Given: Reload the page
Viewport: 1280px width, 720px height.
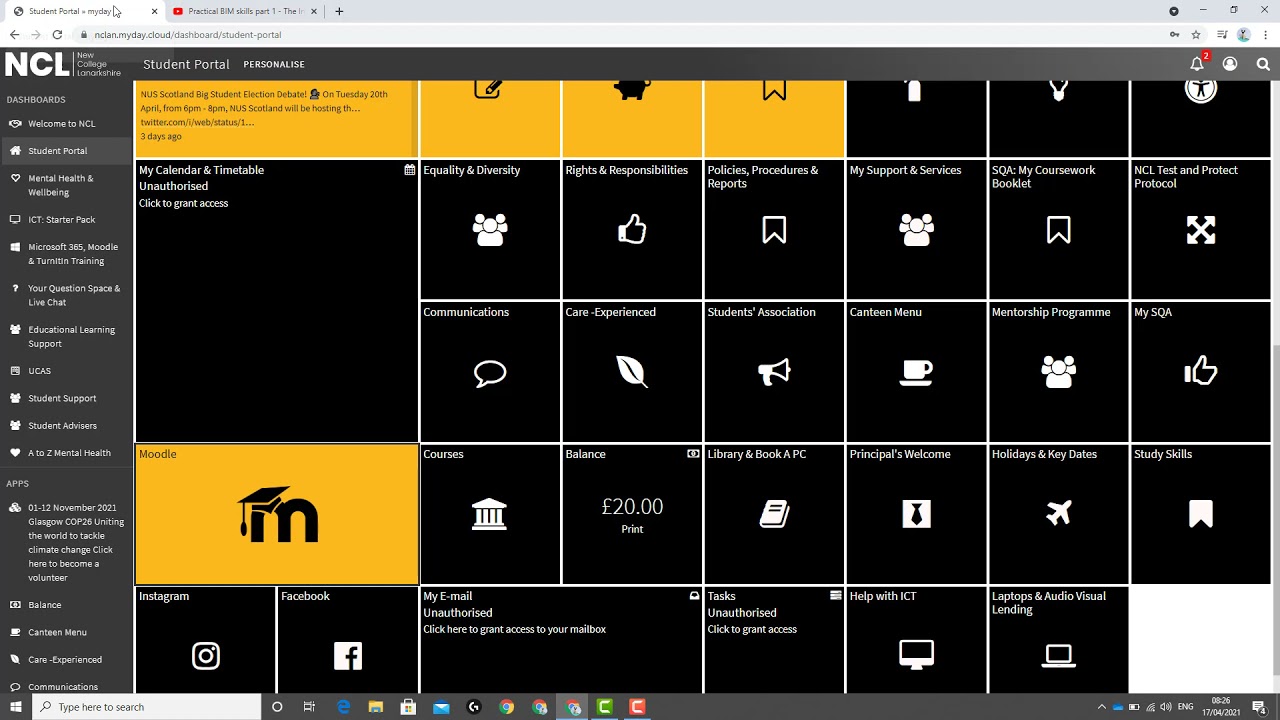Looking at the screenshot, I should 57,35.
